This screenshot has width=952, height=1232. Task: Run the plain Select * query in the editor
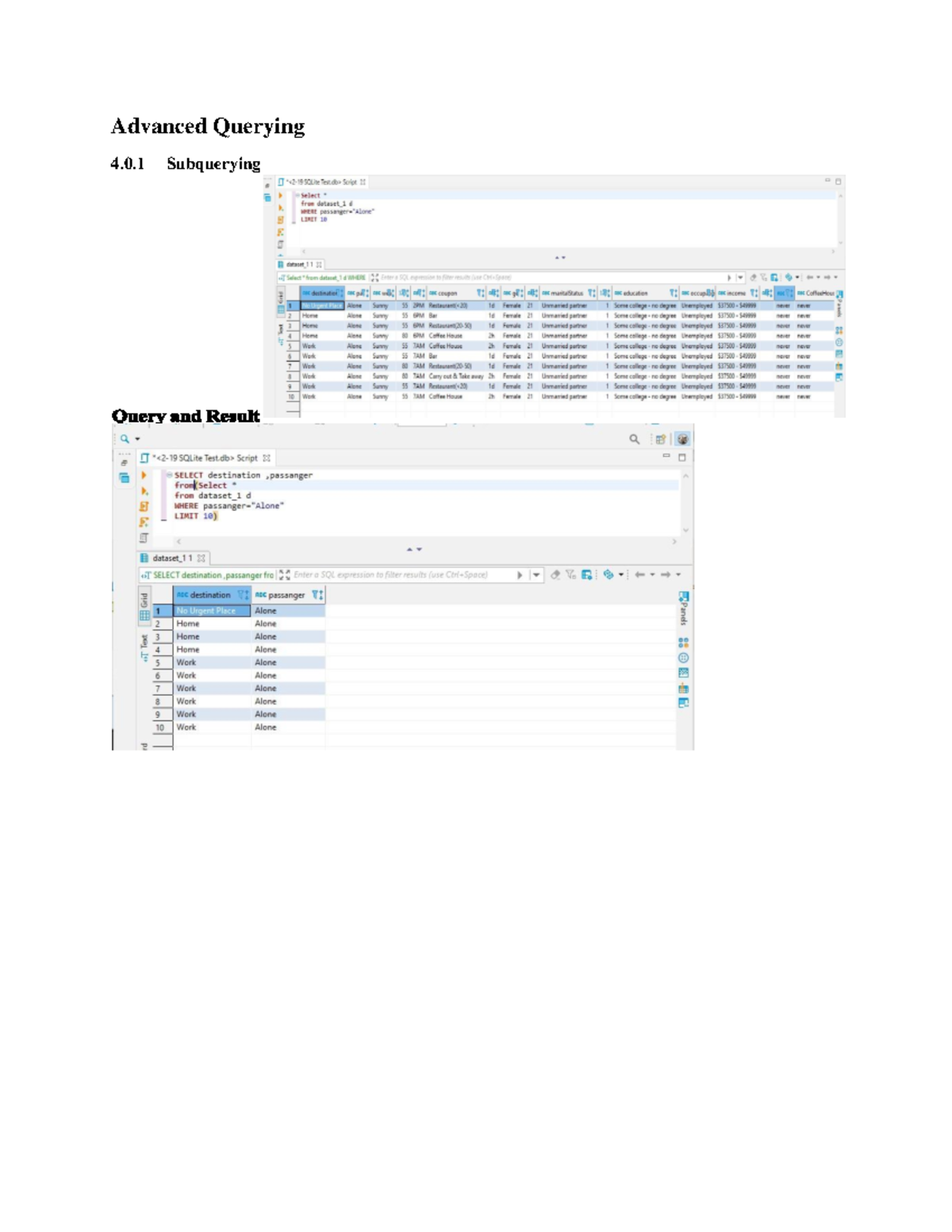[280, 195]
